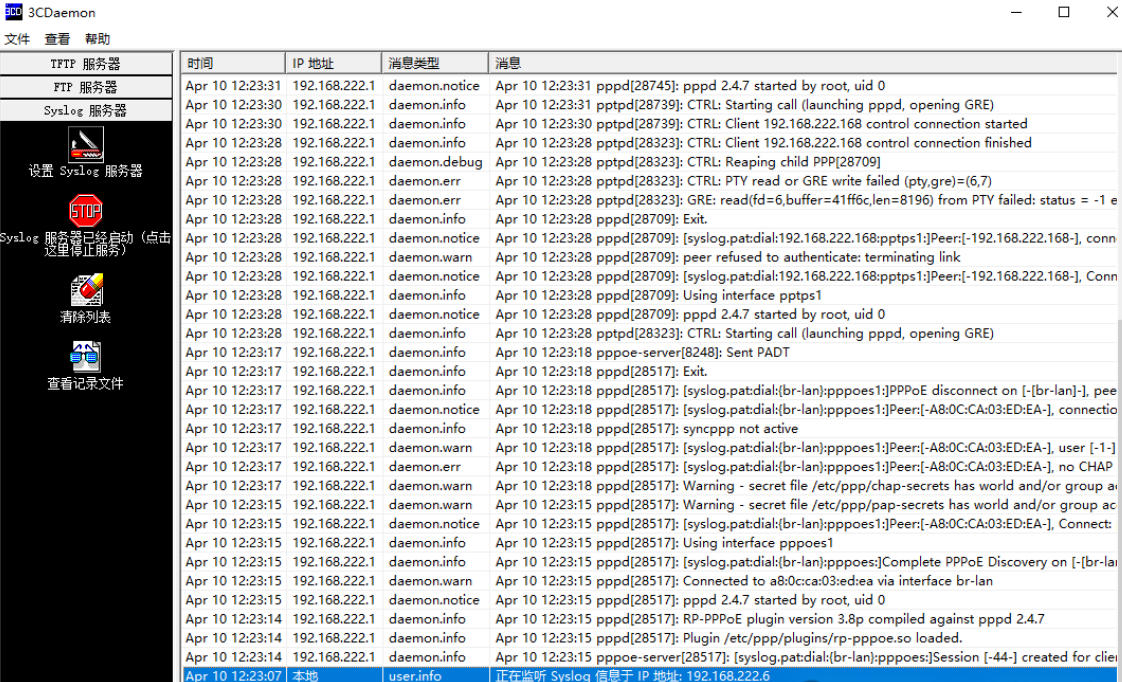Screen dimensions: 1122x682
Task: Expand the TFTP 服务器 panel
Action: pos(86,64)
